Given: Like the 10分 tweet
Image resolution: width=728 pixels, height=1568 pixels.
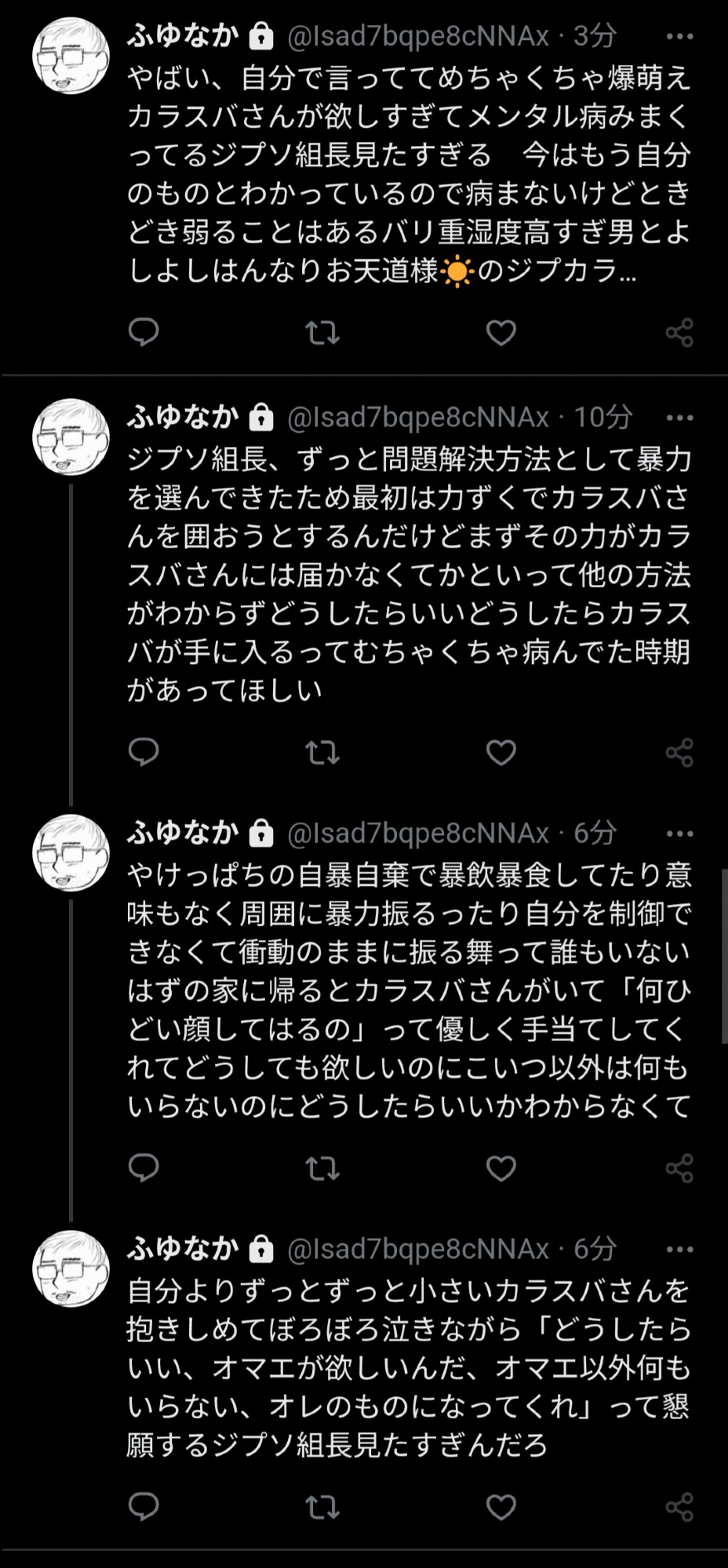Looking at the screenshot, I should (x=500, y=753).
